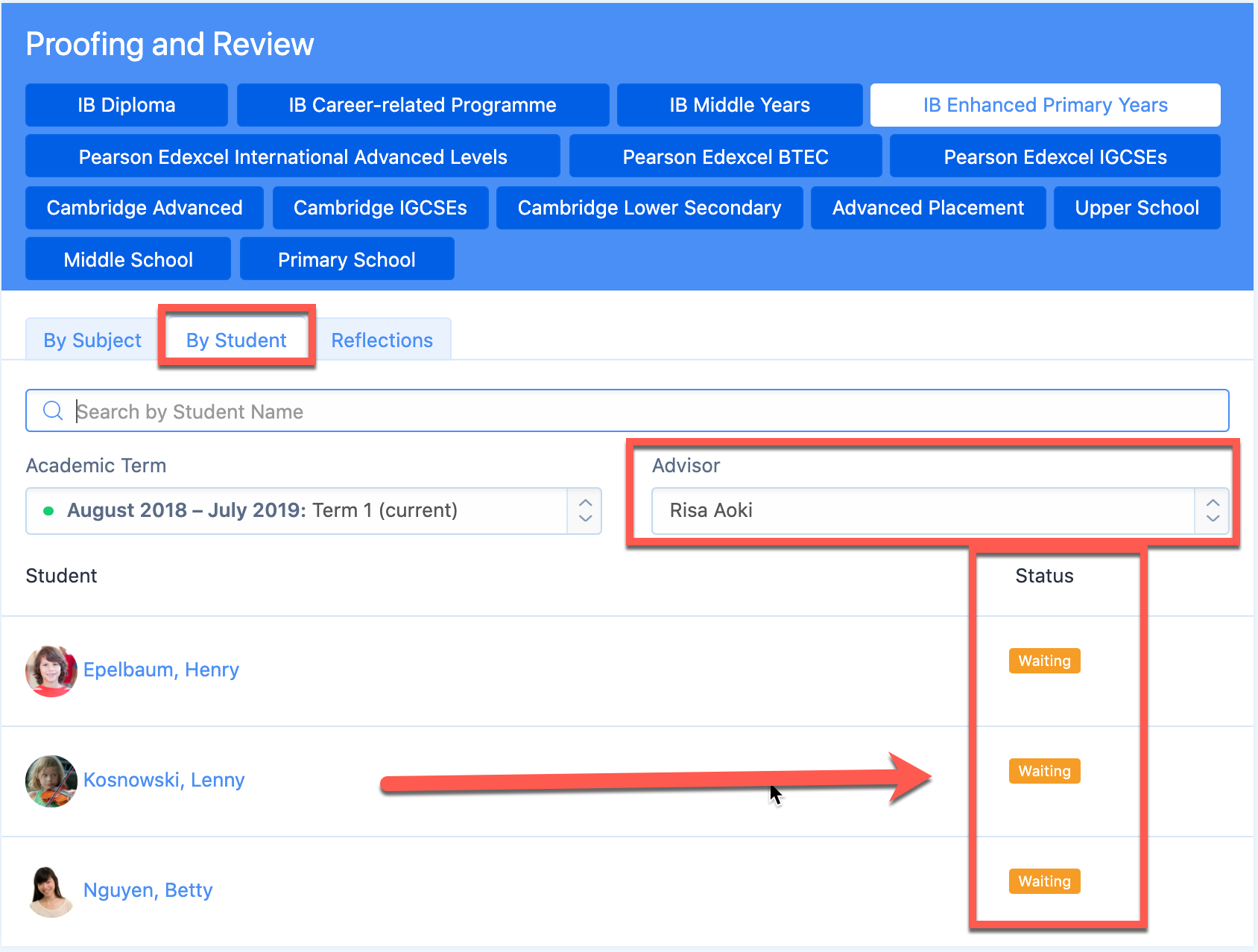Image resolution: width=1258 pixels, height=952 pixels.
Task: Select Cambridge Advanced programme
Action: [x=145, y=208]
